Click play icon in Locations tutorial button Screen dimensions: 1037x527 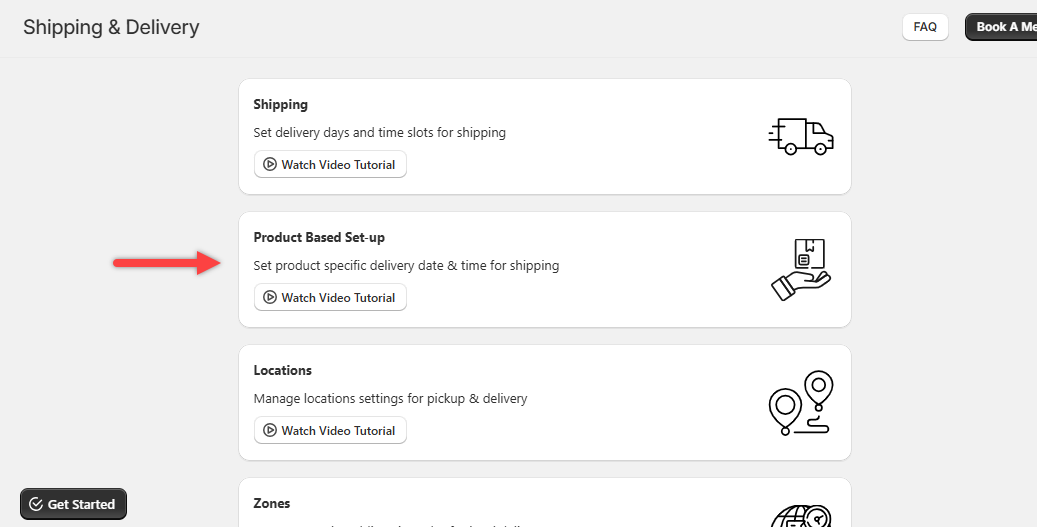pos(270,431)
